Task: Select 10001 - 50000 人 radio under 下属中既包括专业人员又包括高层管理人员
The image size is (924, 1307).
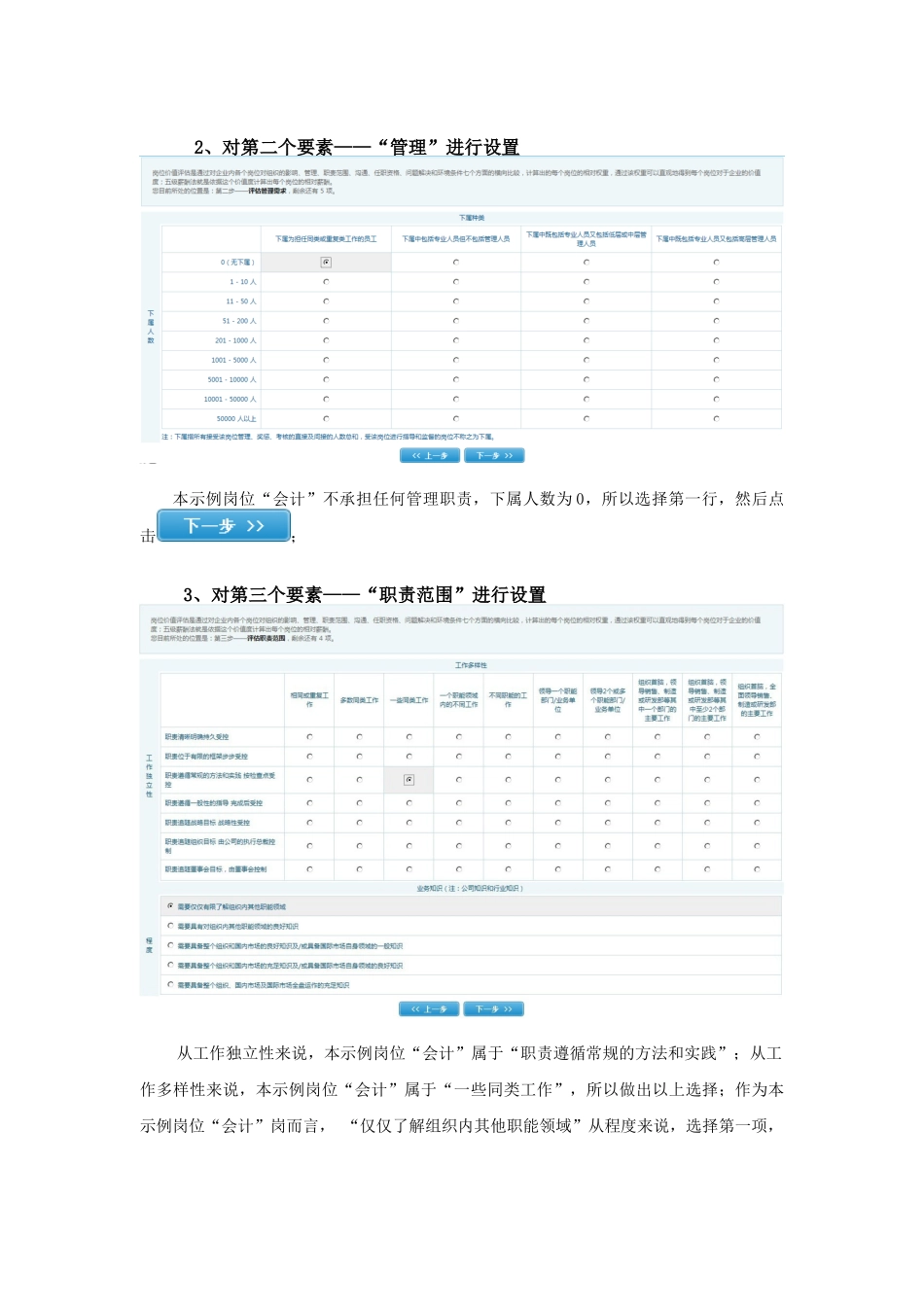Action: pos(717,399)
